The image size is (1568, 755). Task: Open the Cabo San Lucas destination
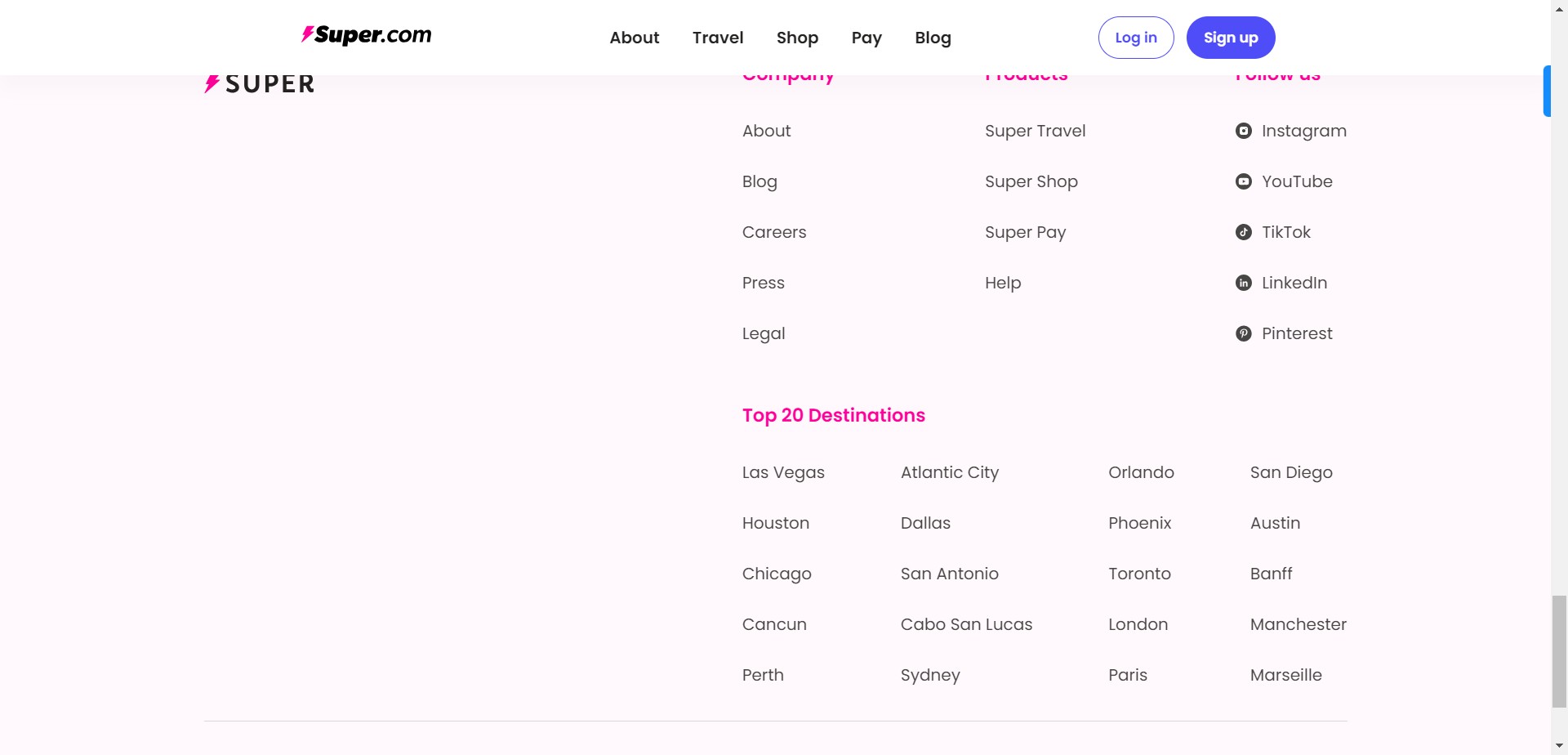(x=966, y=624)
